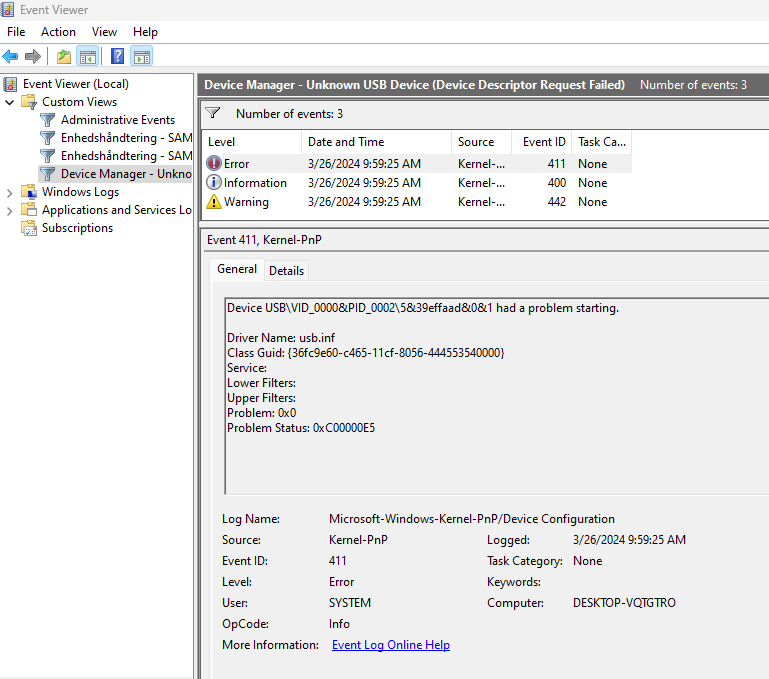Click the Computer value DESKTOP-VQTGTRO

point(624,603)
